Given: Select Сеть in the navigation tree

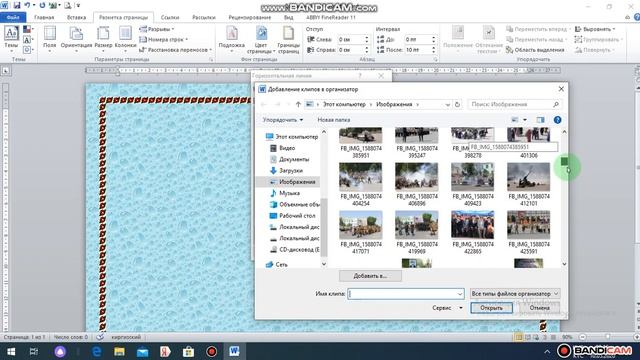Looking at the screenshot, I should tap(277, 264).
